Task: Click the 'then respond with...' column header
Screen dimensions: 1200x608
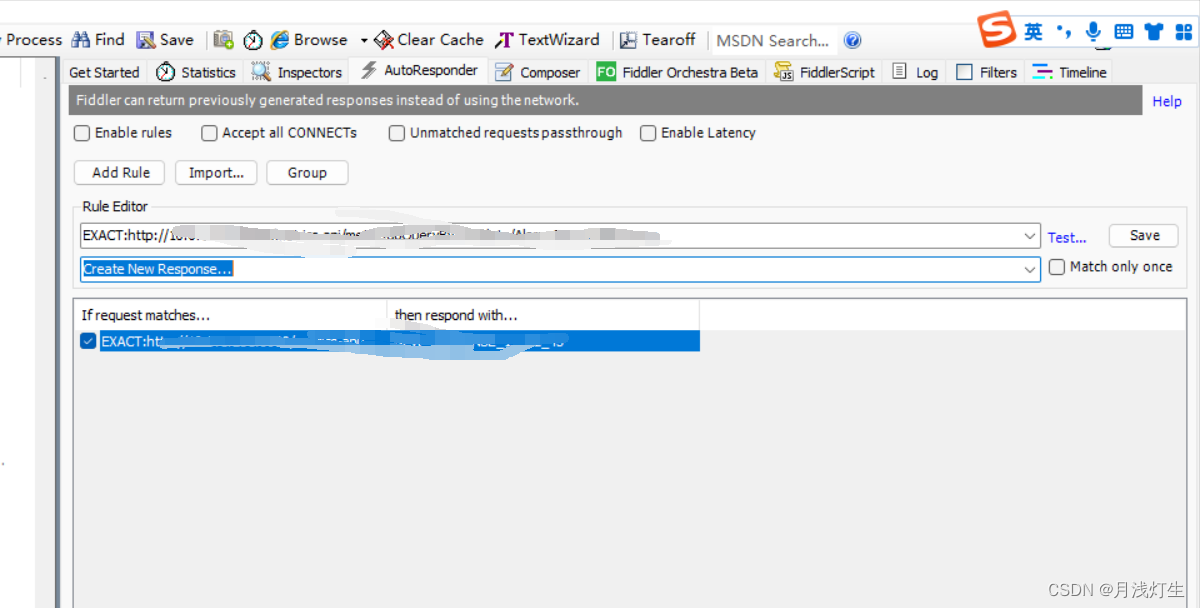Action: (543, 315)
